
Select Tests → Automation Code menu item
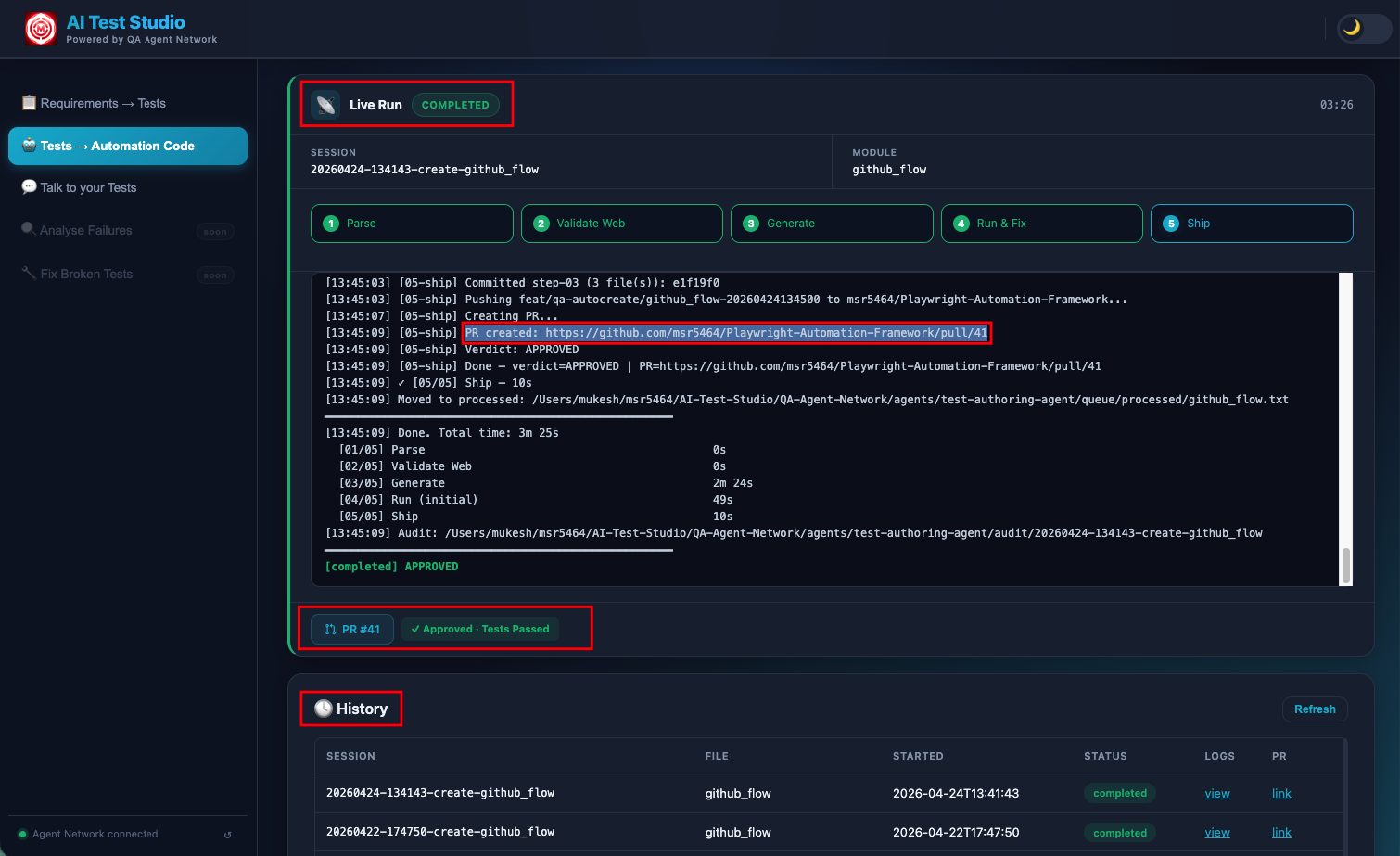(x=128, y=146)
